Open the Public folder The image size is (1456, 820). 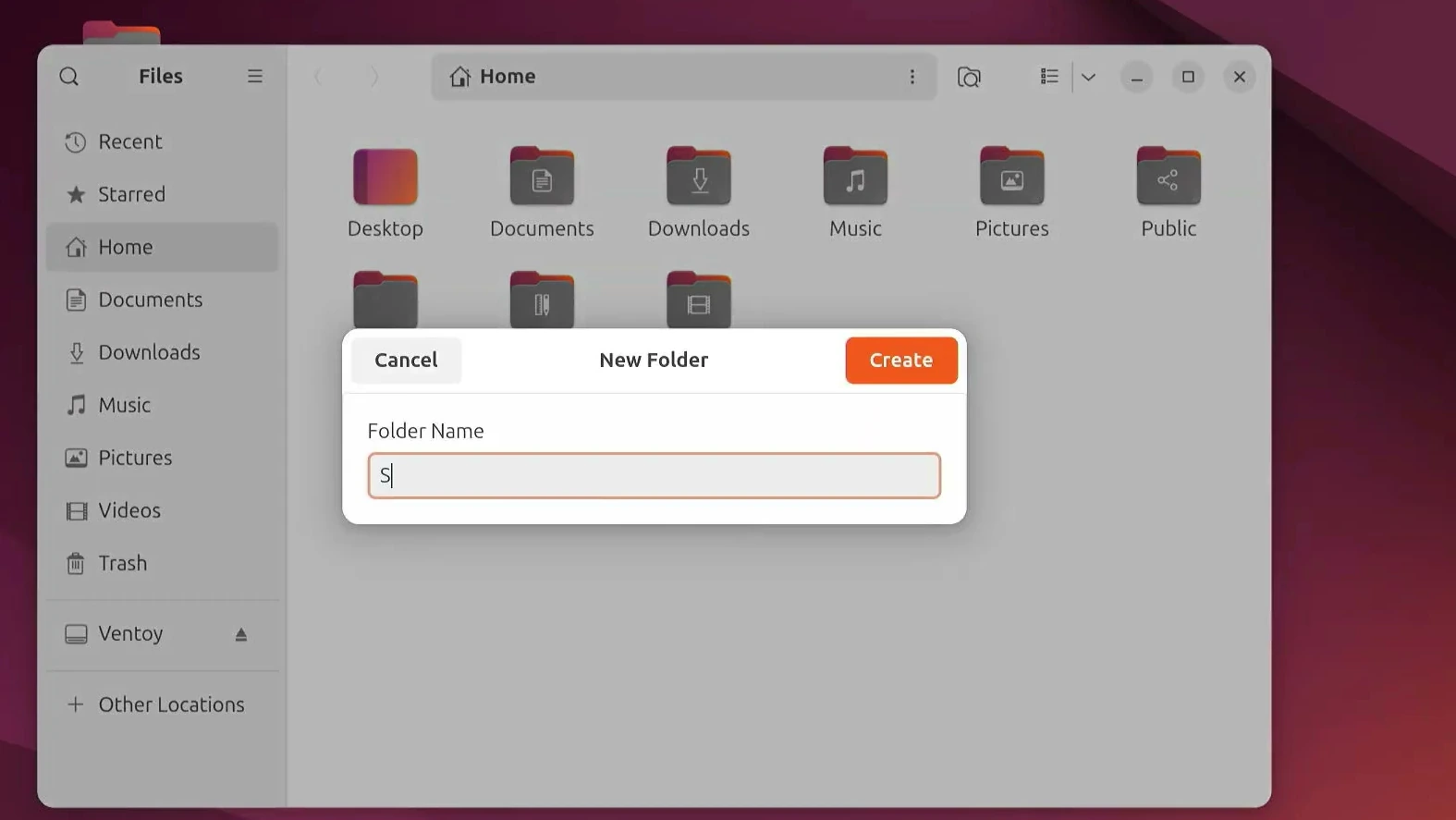pos(1168,192)
